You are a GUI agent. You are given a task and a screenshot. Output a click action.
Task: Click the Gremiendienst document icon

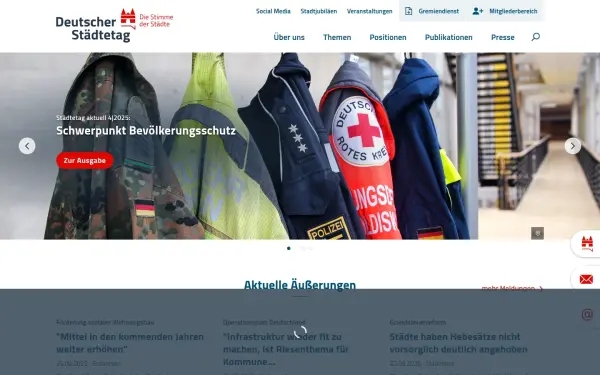pyautogui.click(x=408, y=11)
